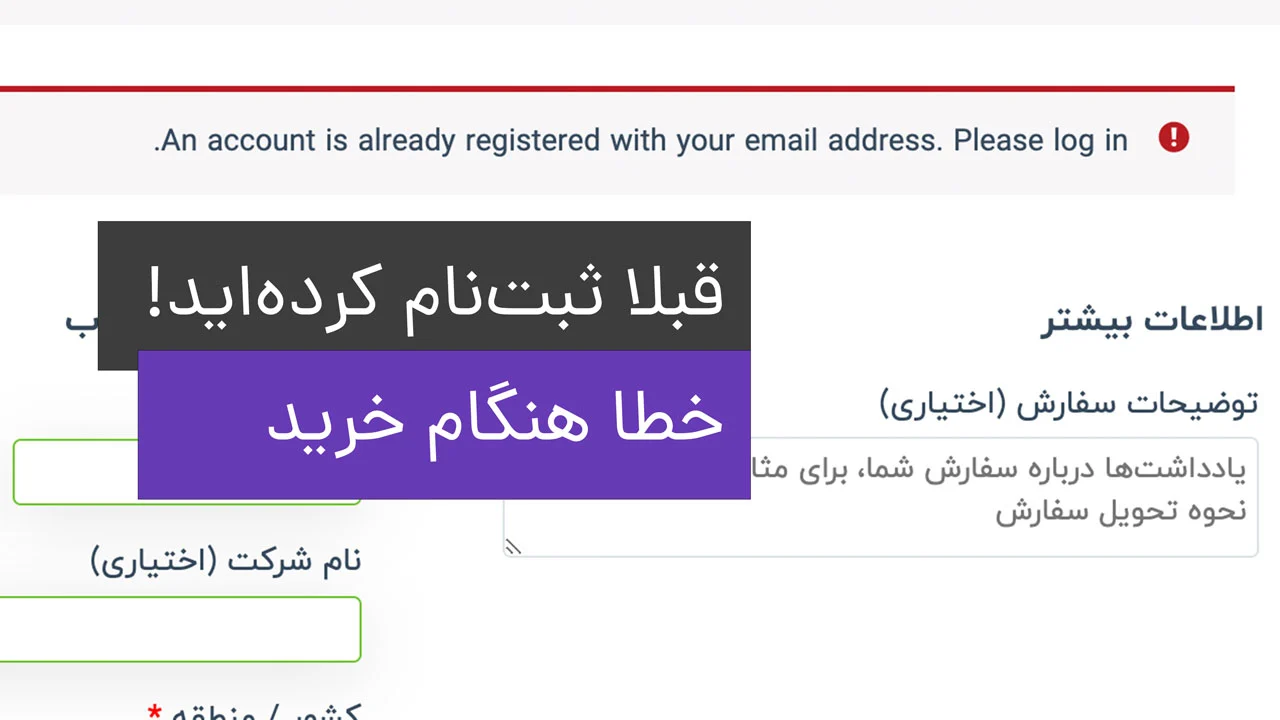Focus the order notes textarea

[880, 496]
